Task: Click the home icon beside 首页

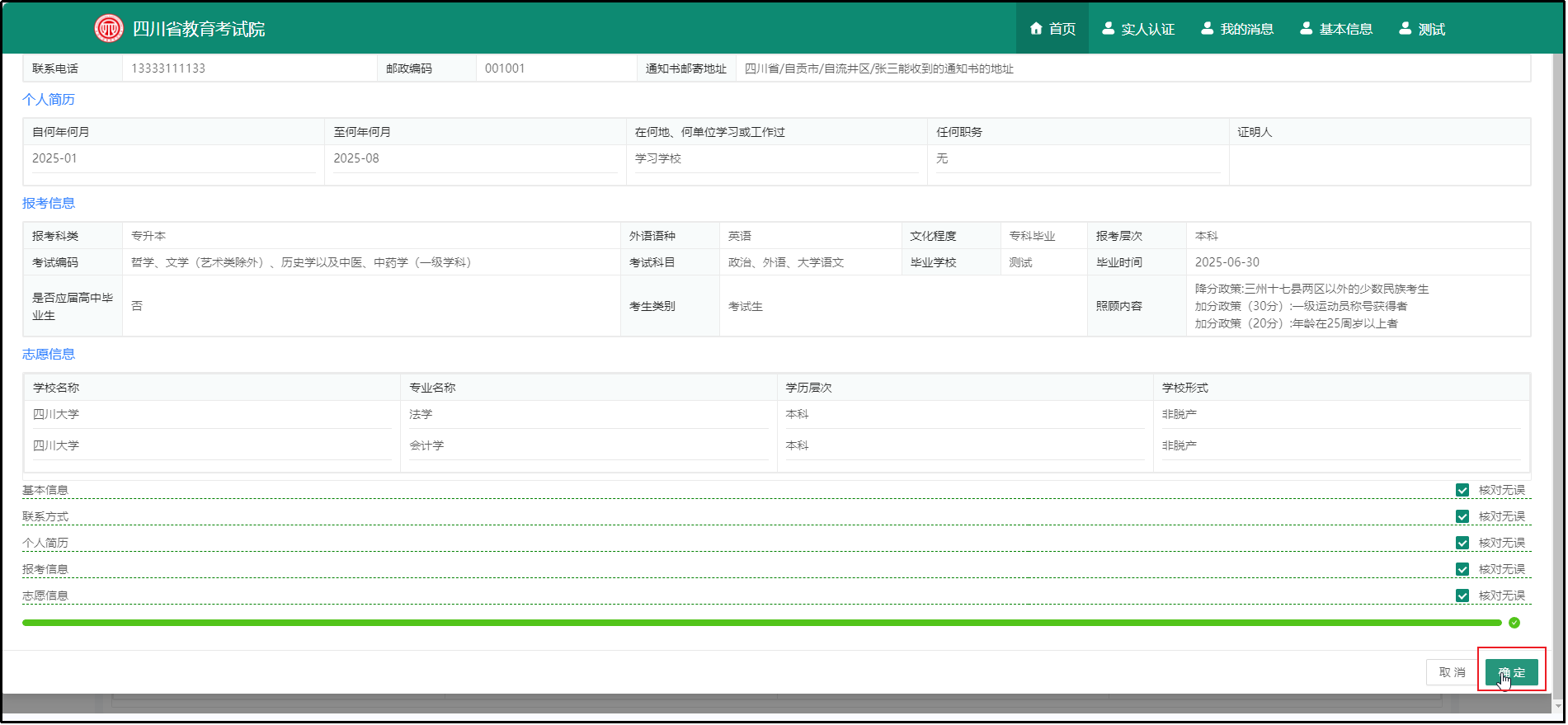Action: click(1036, 29)
